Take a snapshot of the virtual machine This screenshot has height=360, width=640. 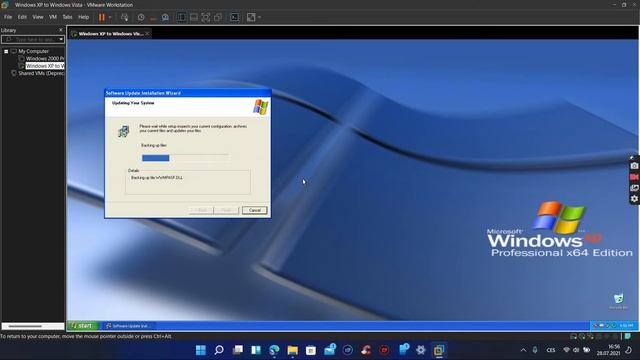[141, 17]
